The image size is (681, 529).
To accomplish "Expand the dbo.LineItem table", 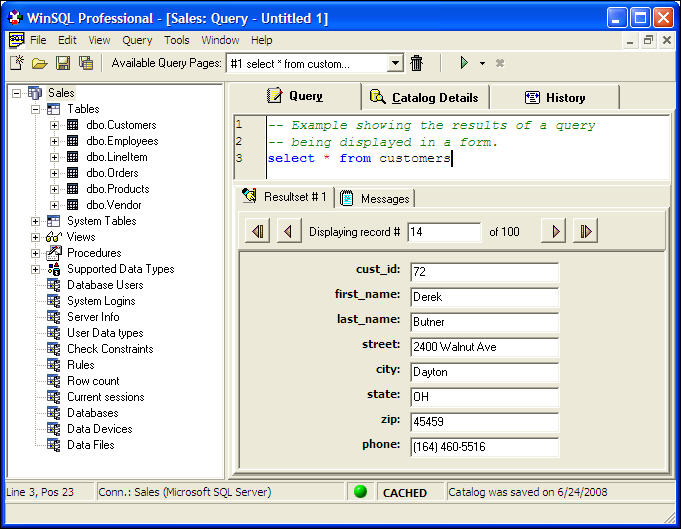I will (x=54, y=157).
